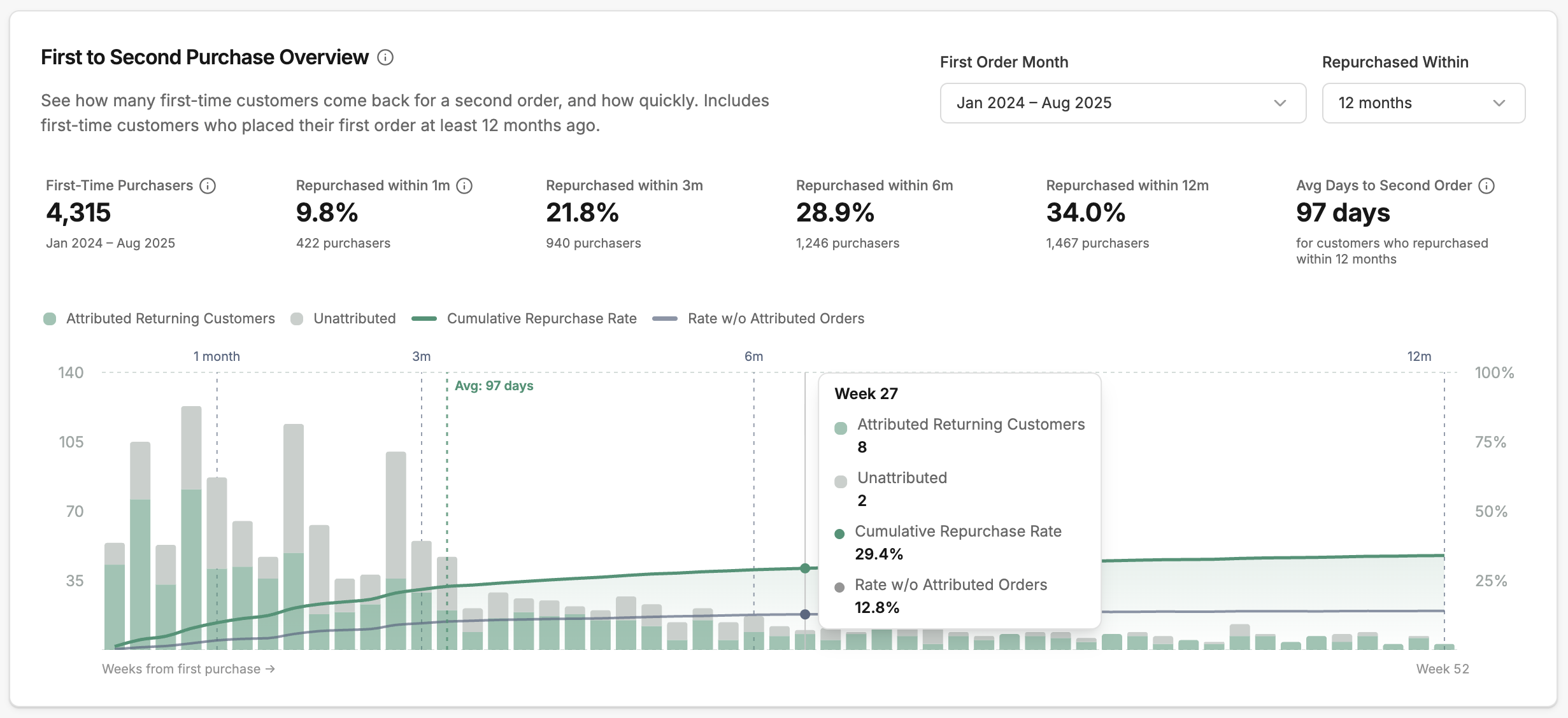Click the 940 purchasers subtext
The width and height of the screenshot is (1568, 718).
pyautogui.click(x=594, y=243)
